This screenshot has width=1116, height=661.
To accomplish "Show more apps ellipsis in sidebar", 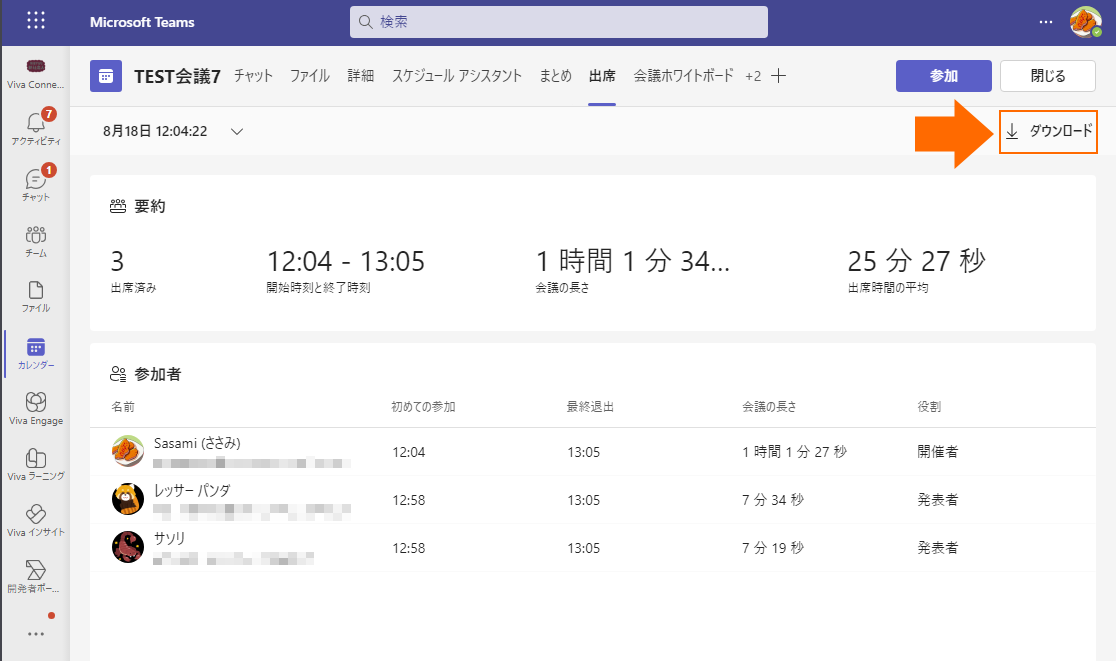I will (x=36, y=634).
